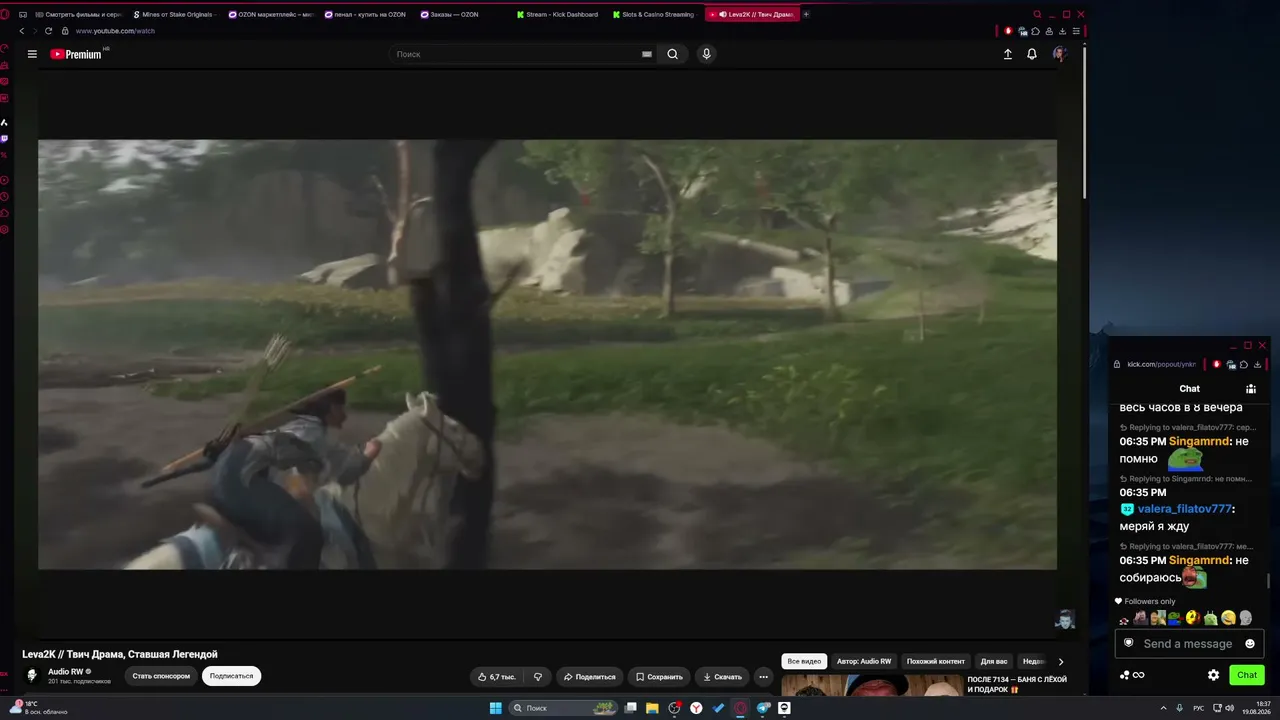Open a new browser tab with plus

coord(806,14)
